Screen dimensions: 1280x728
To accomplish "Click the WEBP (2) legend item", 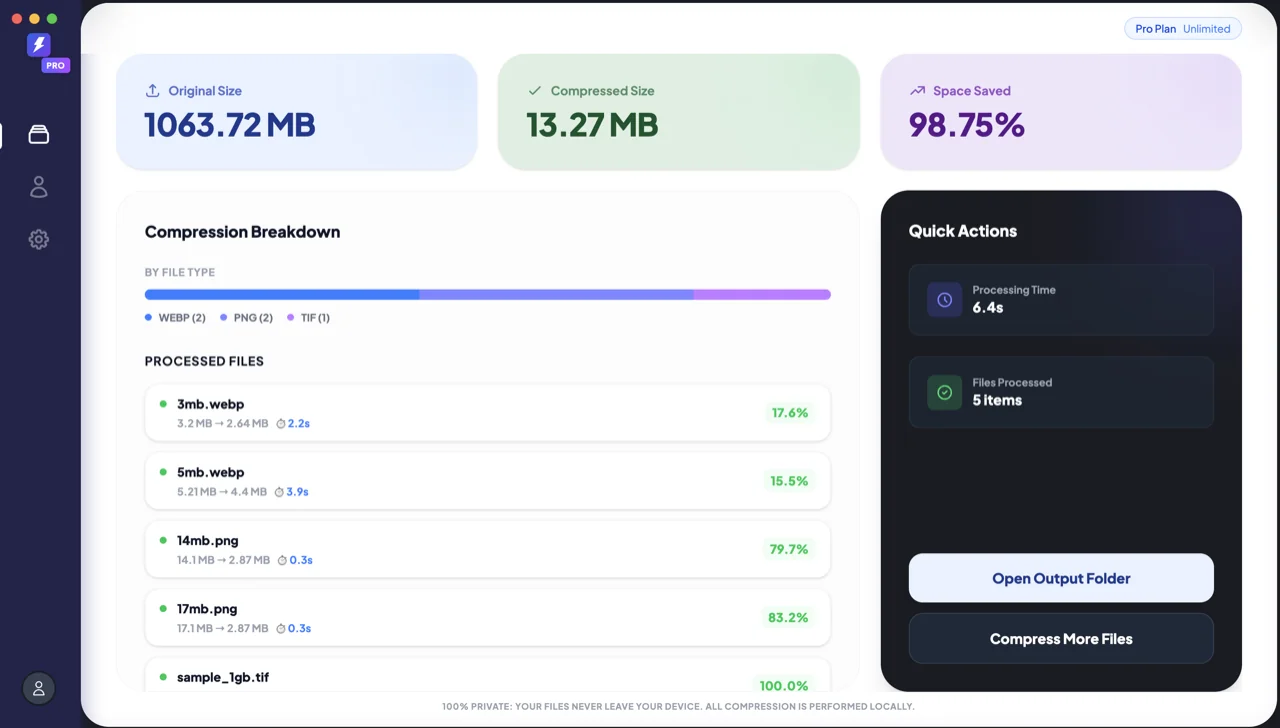I will pyautogui.click(x=175, y=318).
